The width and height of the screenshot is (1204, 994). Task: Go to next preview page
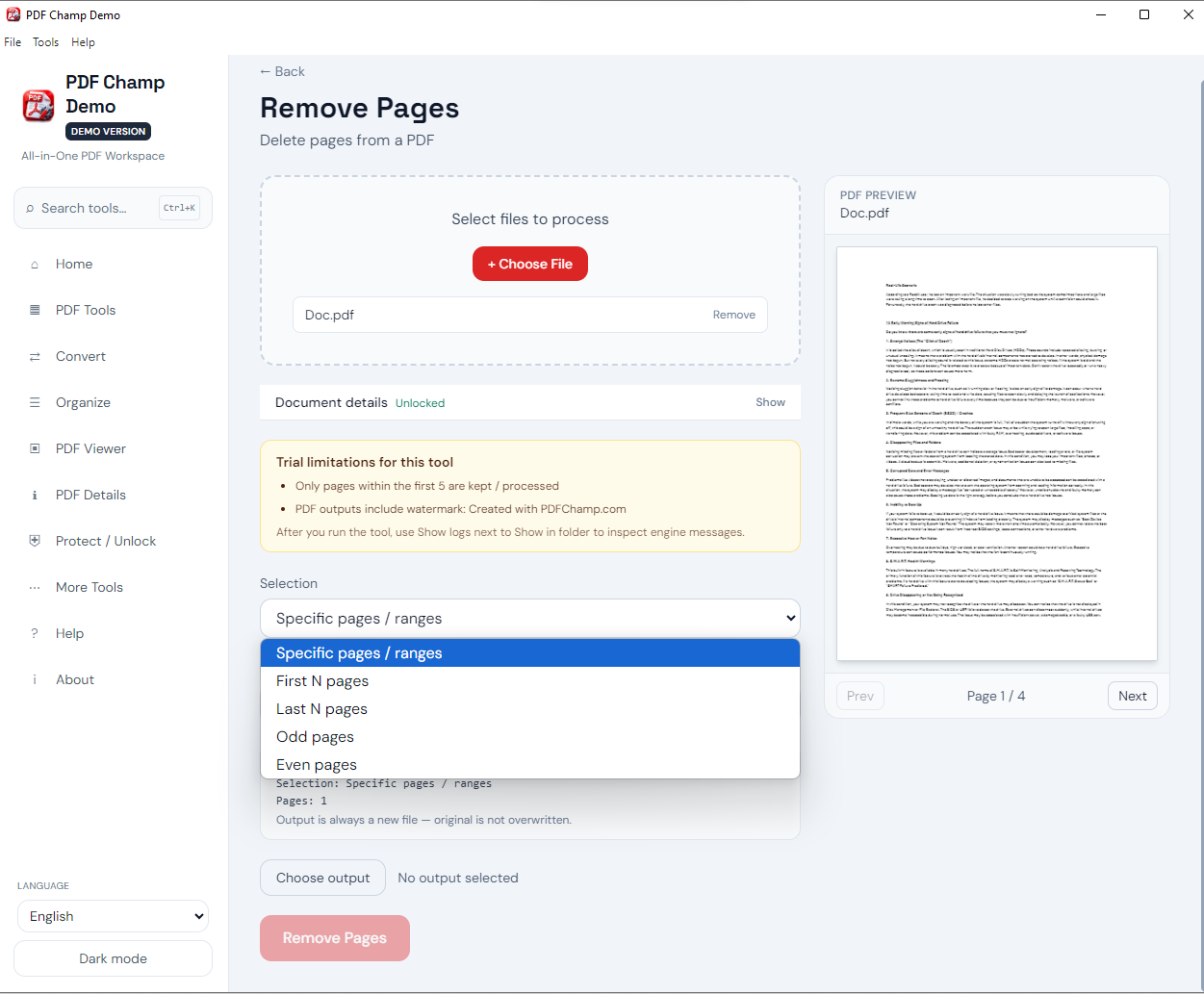[x=1133, y=697]
